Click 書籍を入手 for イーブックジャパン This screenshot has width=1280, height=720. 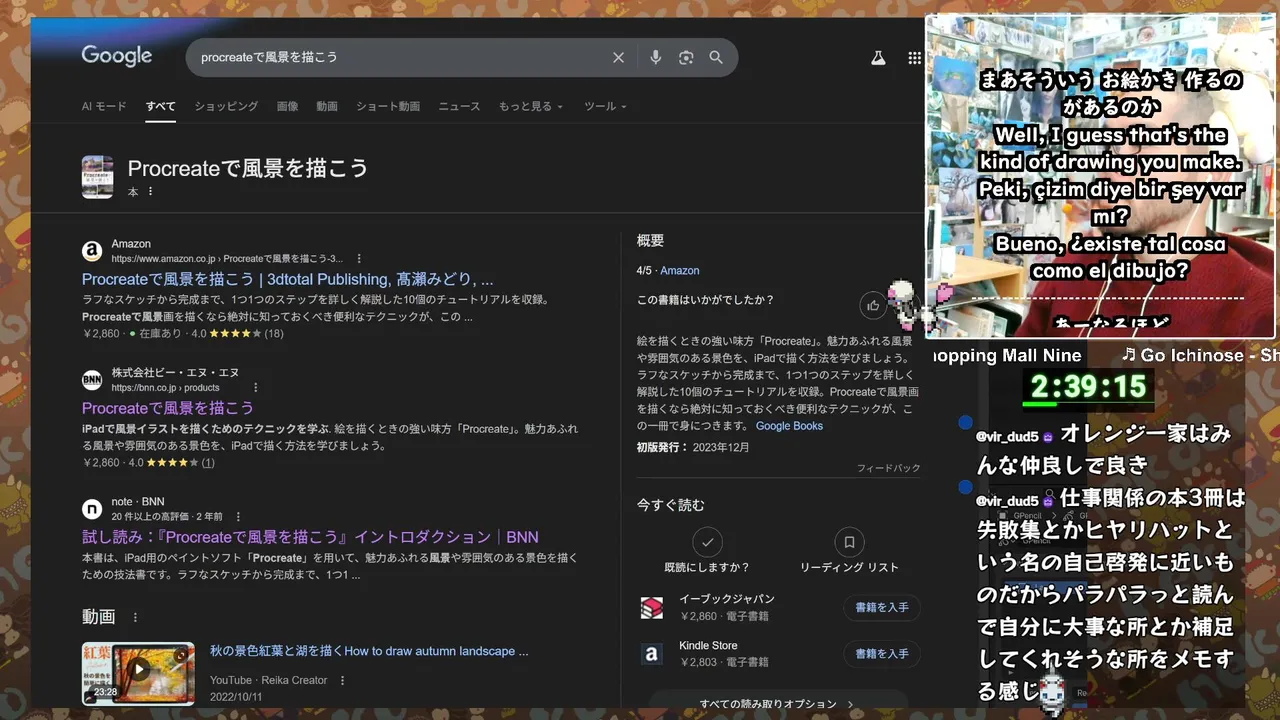click(882, 607)
